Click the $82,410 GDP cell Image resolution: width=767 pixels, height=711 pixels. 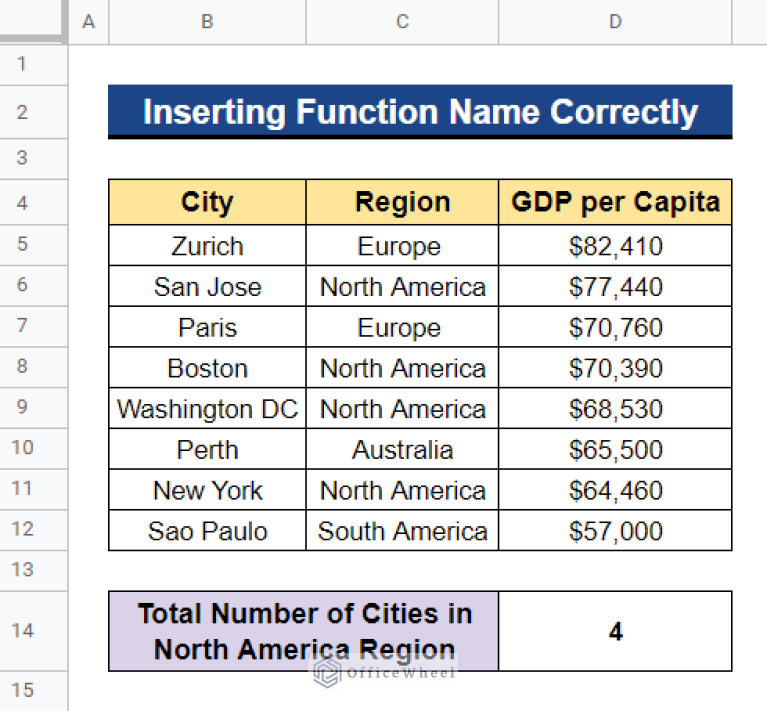click(615, 246)
